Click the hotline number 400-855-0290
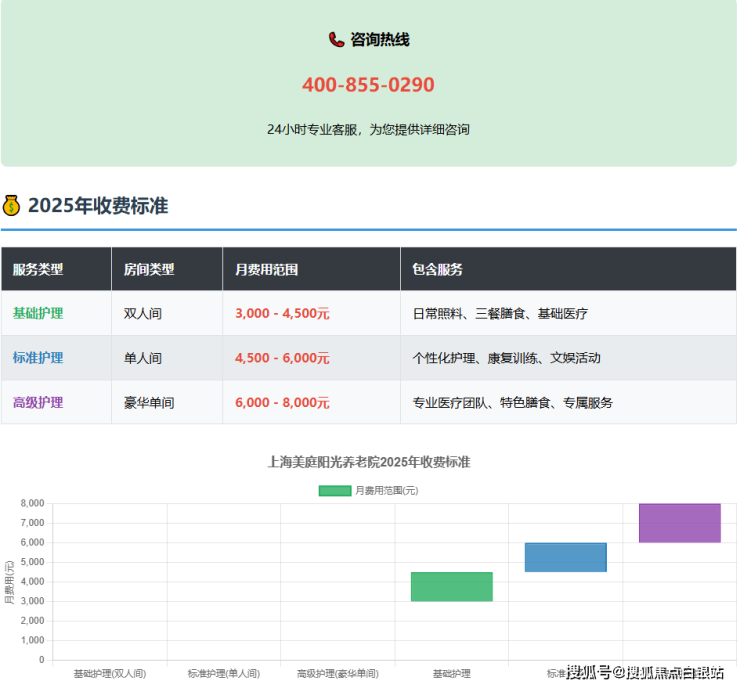The image size is (740, 688). pyautogui.click(x=368, y=85)
